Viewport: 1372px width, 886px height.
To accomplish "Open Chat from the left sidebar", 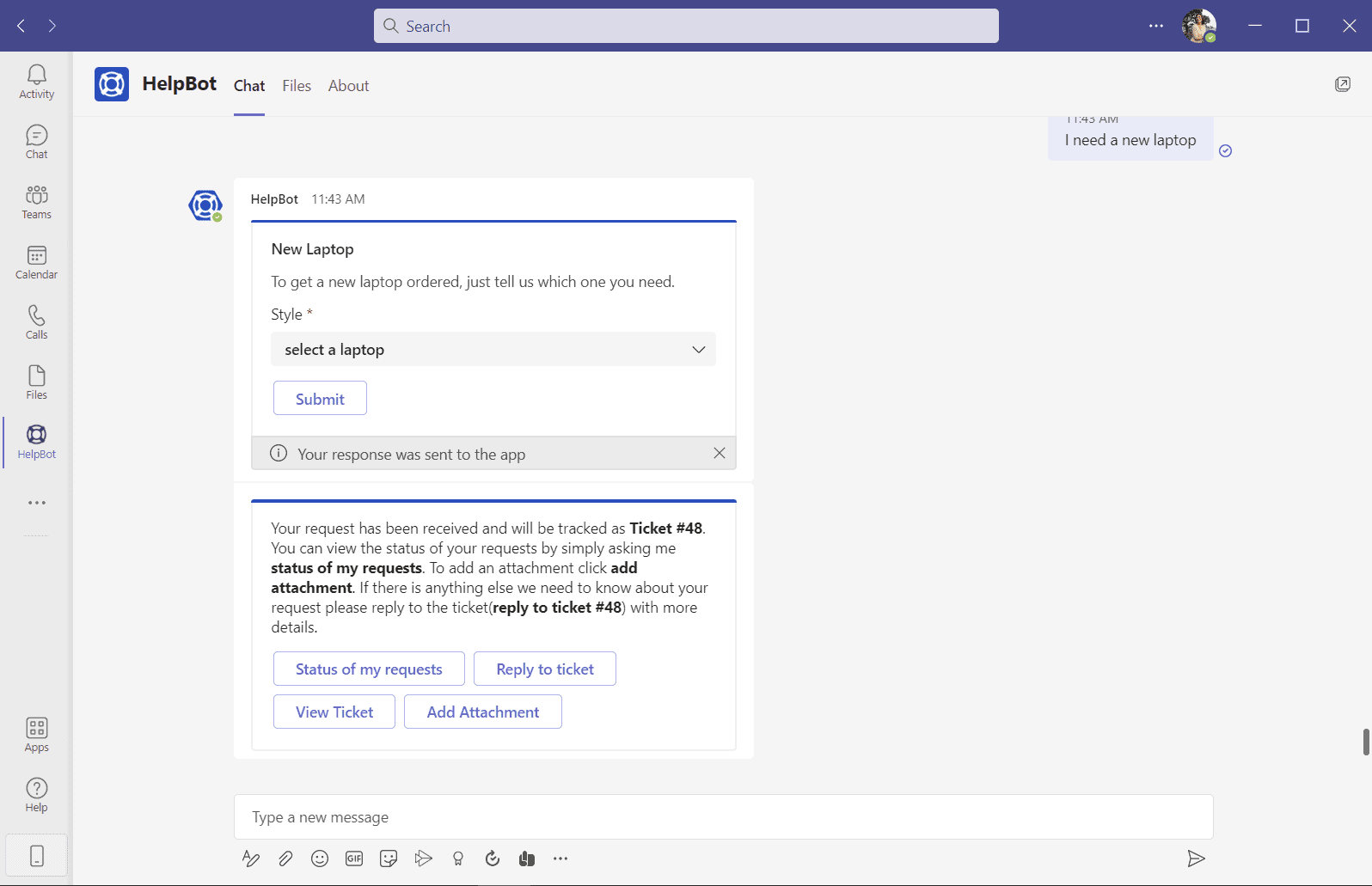I will [36, 142].
